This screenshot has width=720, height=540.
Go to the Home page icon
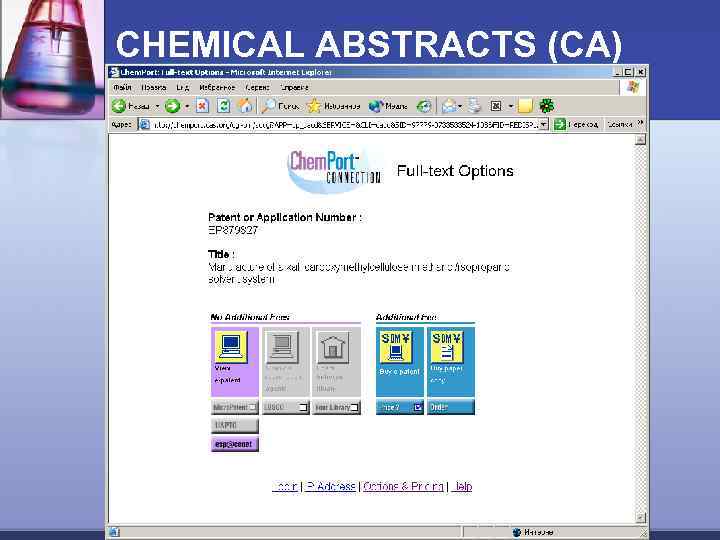click(245, 106)
